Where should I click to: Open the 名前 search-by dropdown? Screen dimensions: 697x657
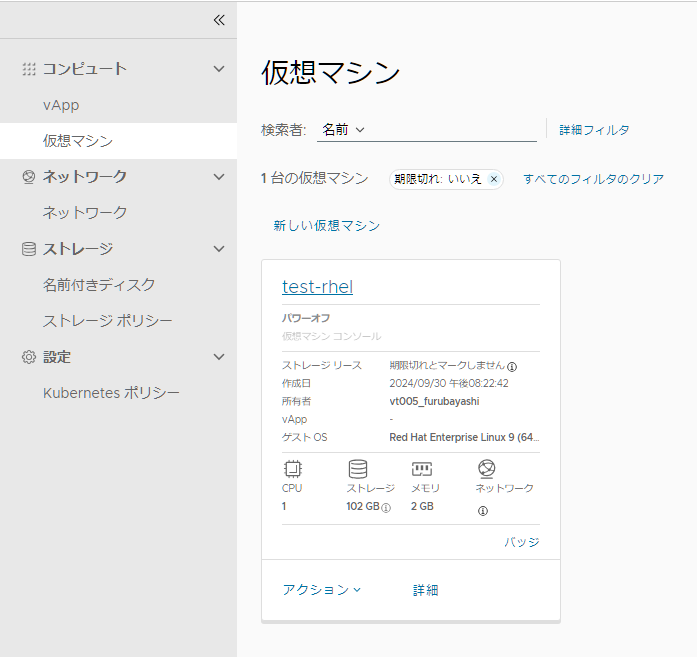pos(343,130)
